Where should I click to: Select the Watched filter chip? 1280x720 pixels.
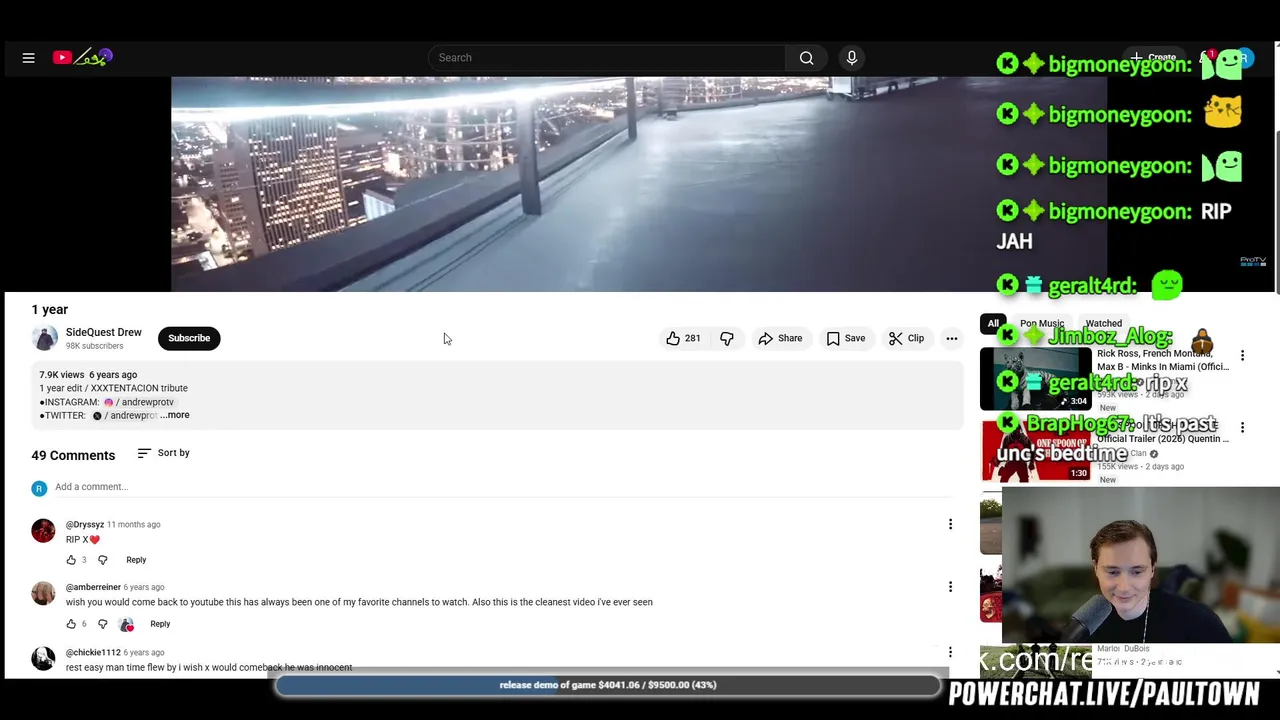(1104, 323)
